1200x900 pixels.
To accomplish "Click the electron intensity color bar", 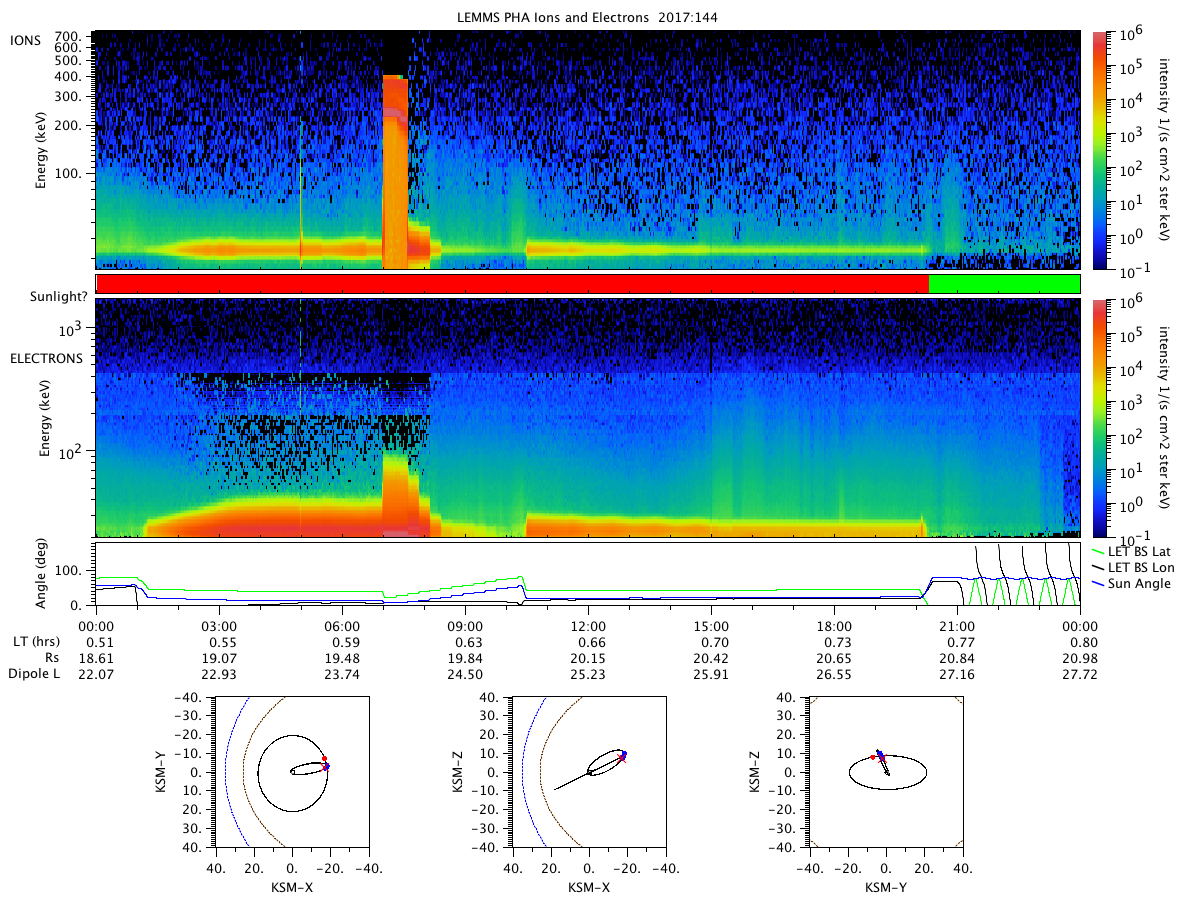I will tap(1100, 417).
